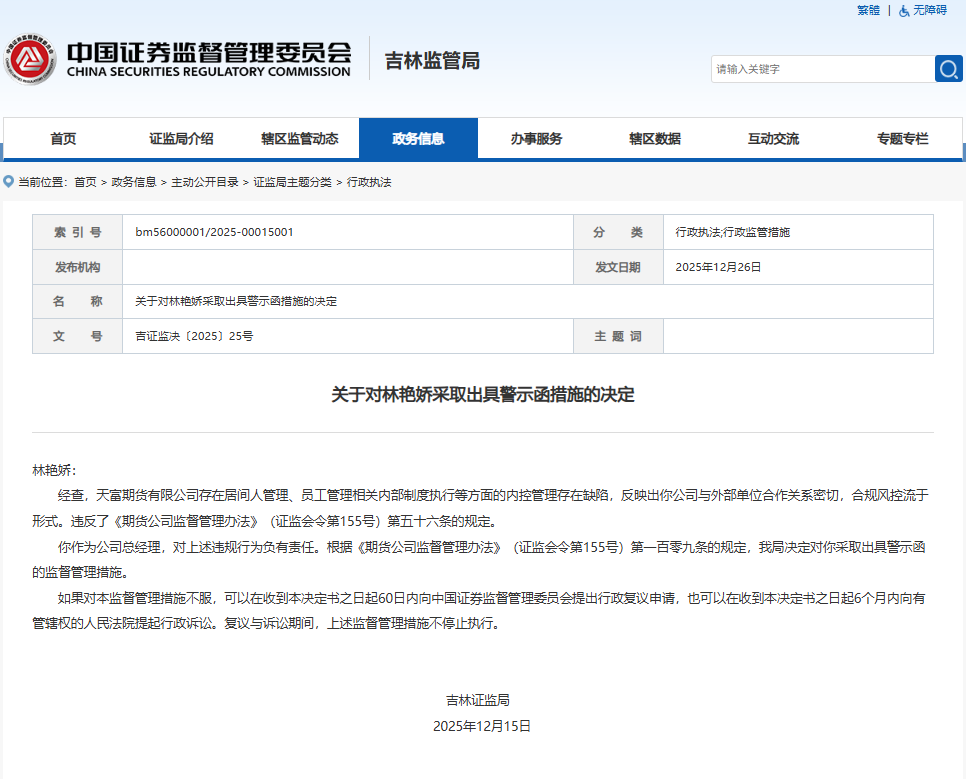The width and height of the screenshot is (966, 779).
Task: Navigate to 主动公开目录 breadcrumb link
Action: click(204, 182)
